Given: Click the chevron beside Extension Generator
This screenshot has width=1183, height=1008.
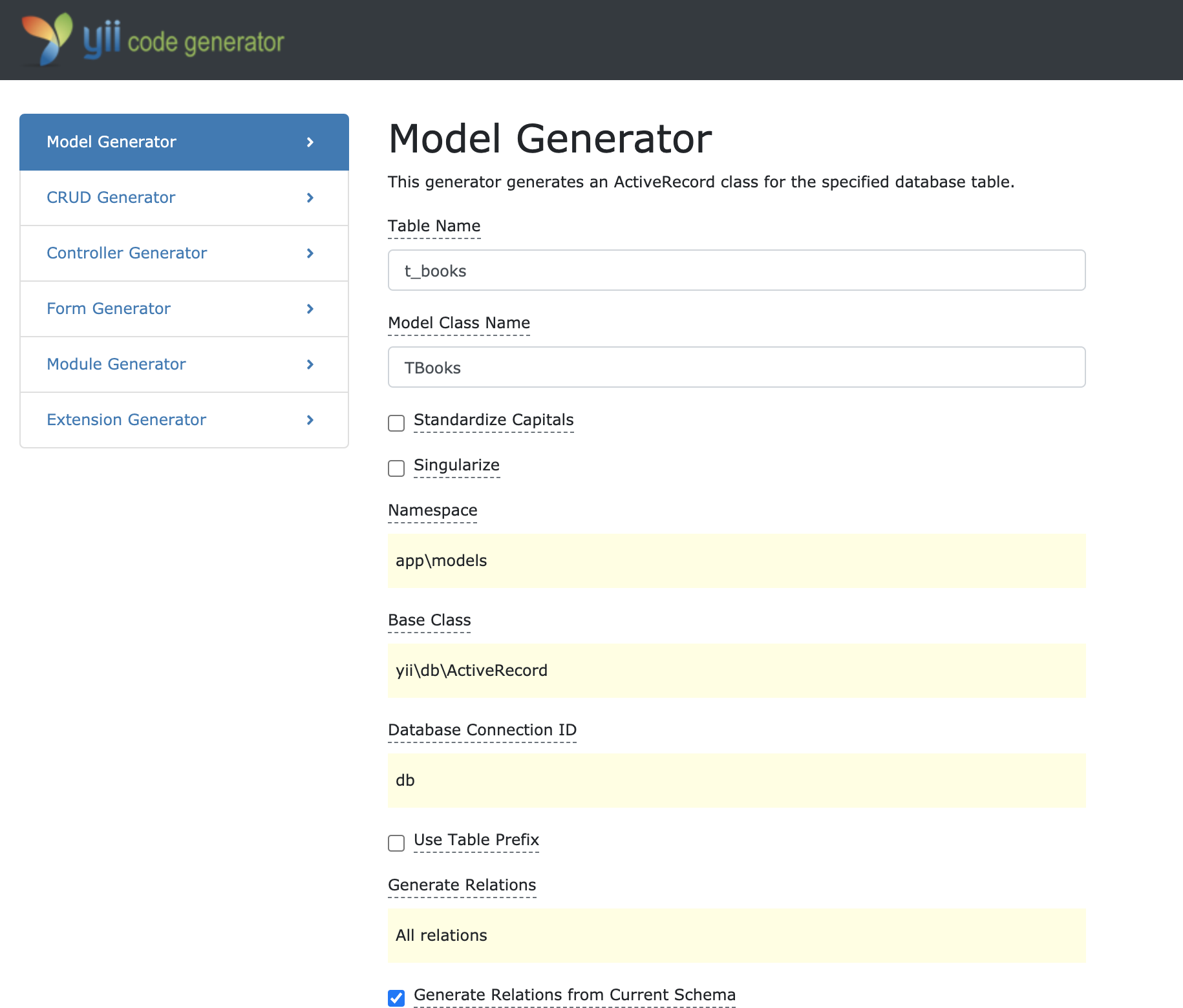Looking at the screenshot, I should (x=310, y=420).
